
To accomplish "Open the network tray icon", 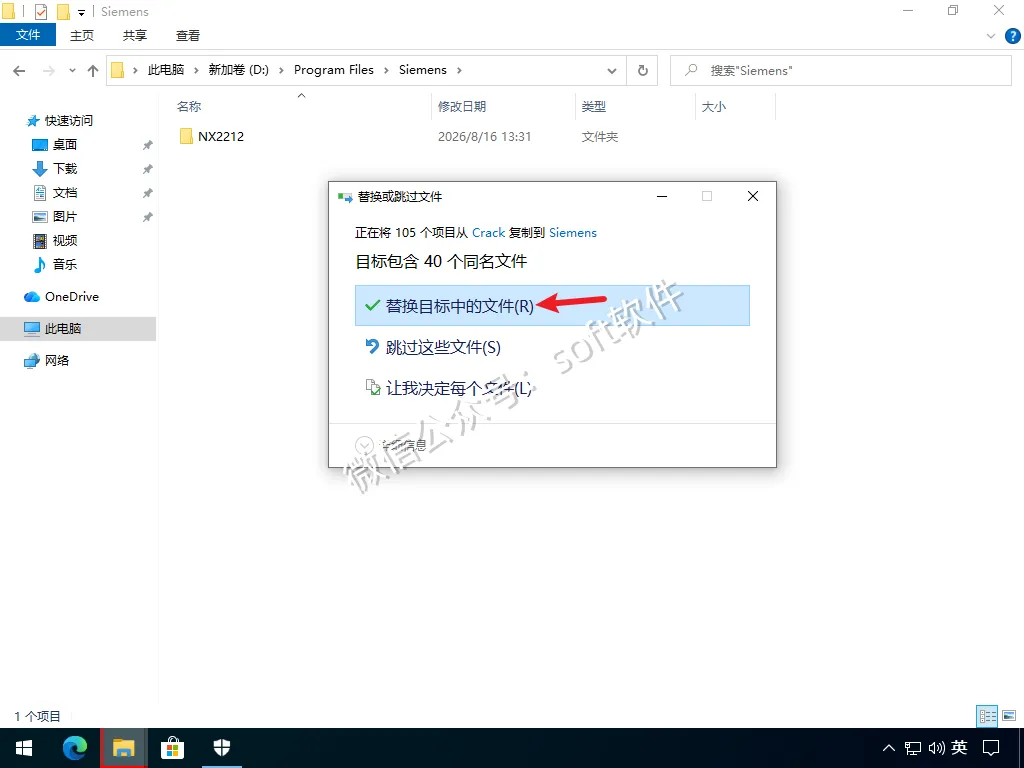I will point(912,748).
